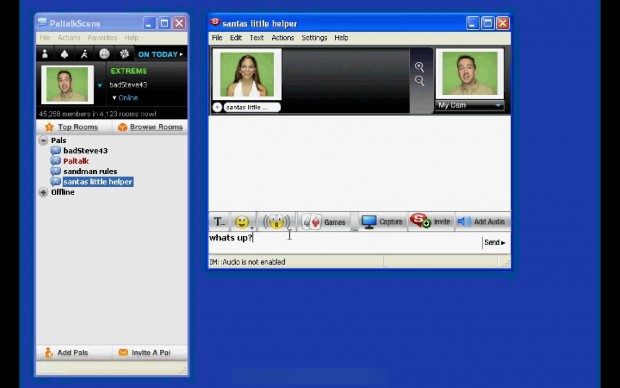Select the running figure sports icon
The image size is (620, 388).
[84, 54]
